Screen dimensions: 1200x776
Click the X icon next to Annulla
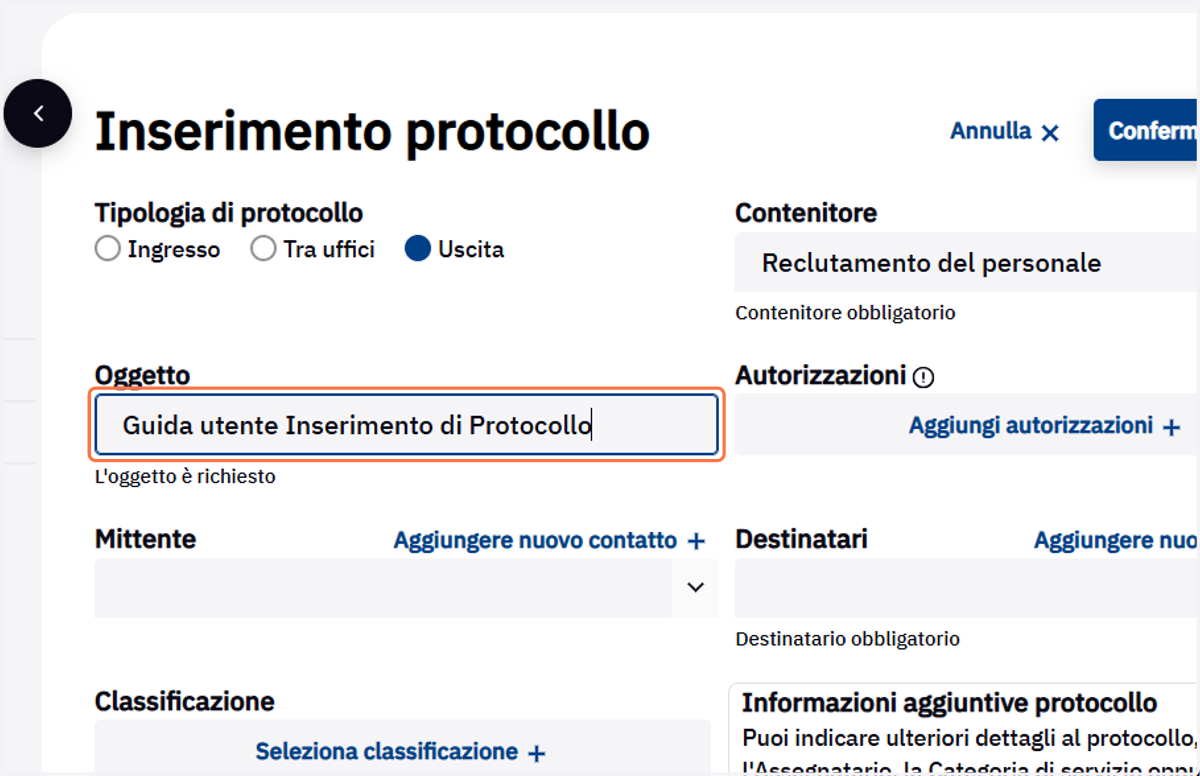(x=1050, y=132)
